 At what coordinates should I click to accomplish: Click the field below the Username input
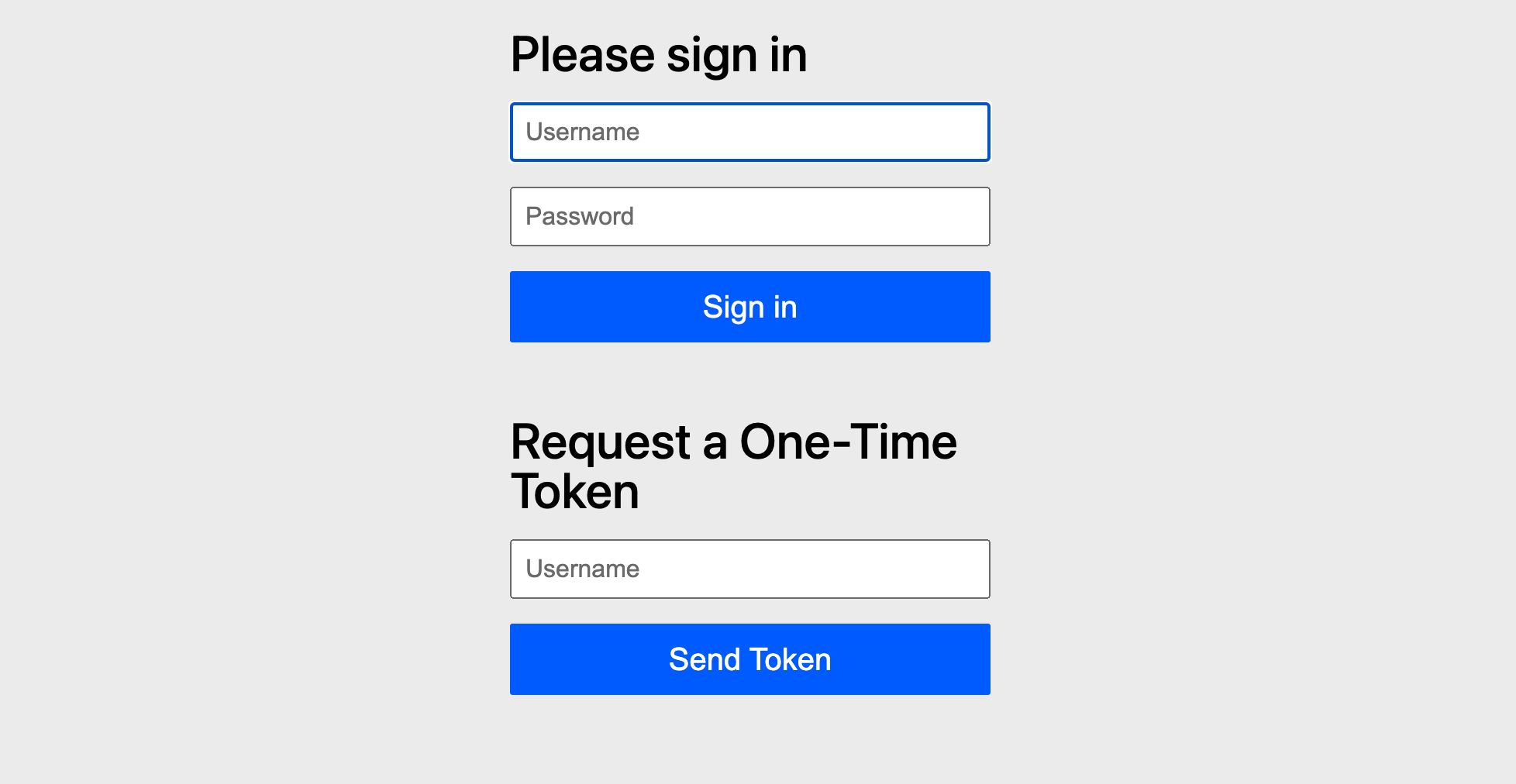[749, 217]
